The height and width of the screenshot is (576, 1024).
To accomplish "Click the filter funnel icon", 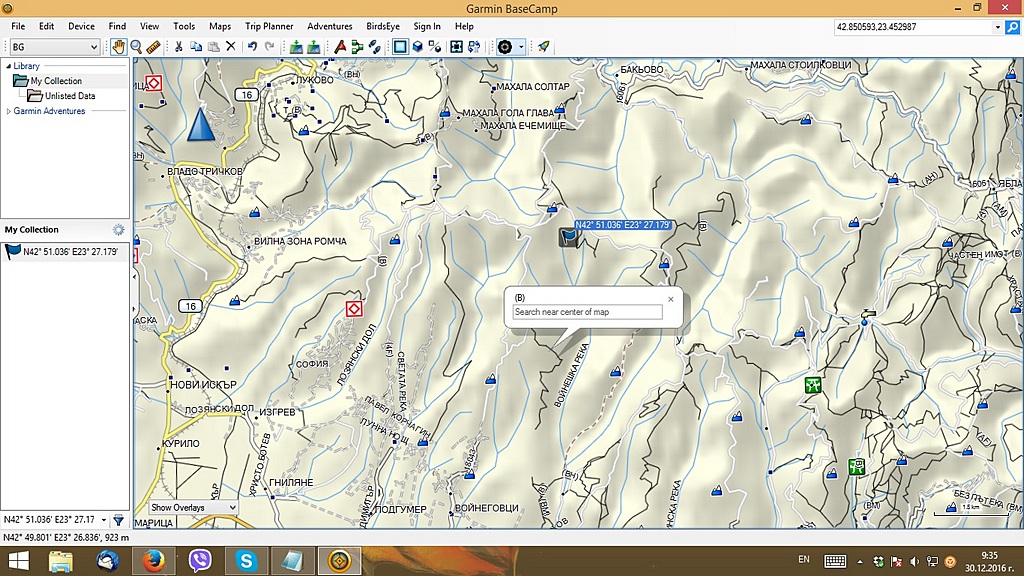I will tap(118, 520).
